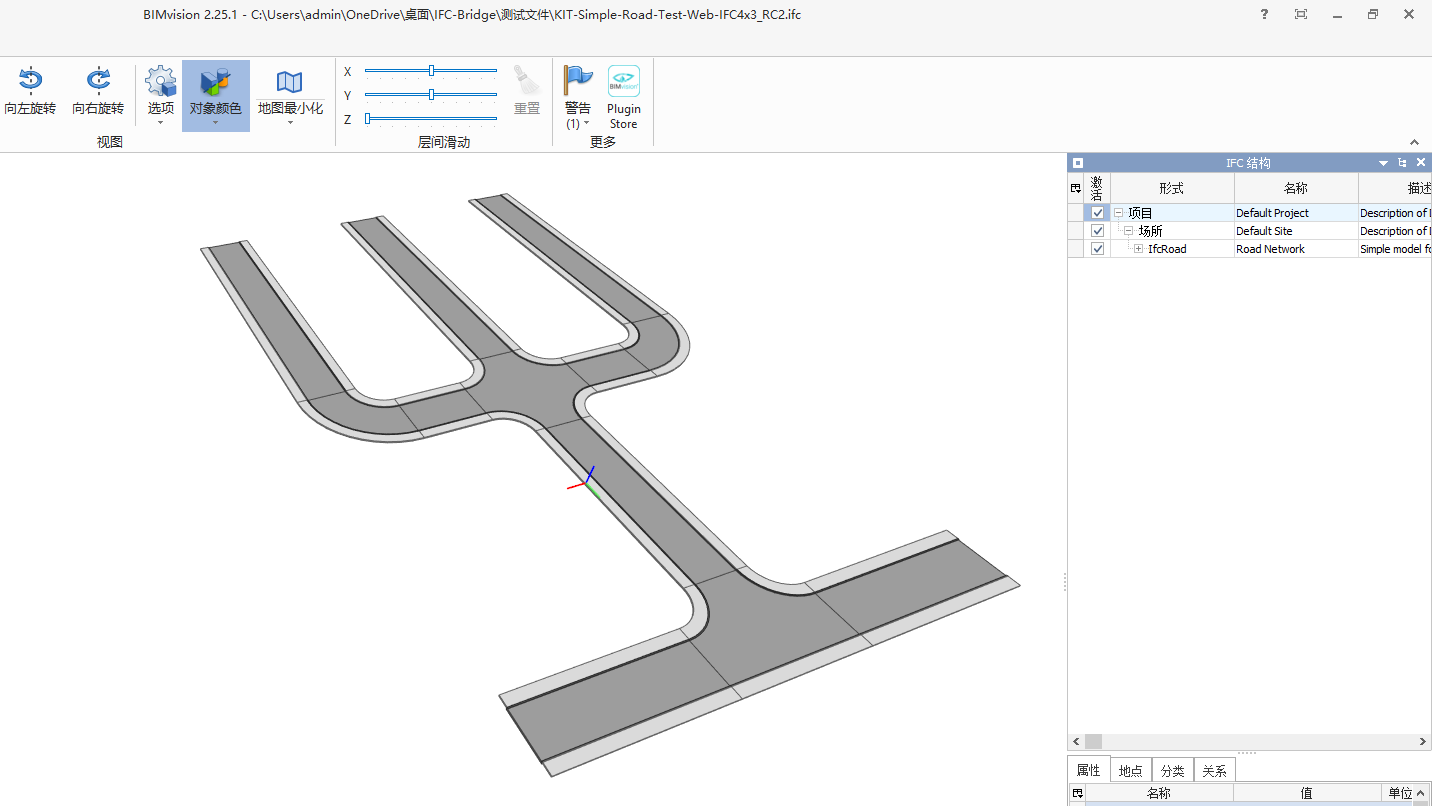Screen dimensions: 1432x806
Task: Click the 描述 column header
Action: pos(1395,188)
